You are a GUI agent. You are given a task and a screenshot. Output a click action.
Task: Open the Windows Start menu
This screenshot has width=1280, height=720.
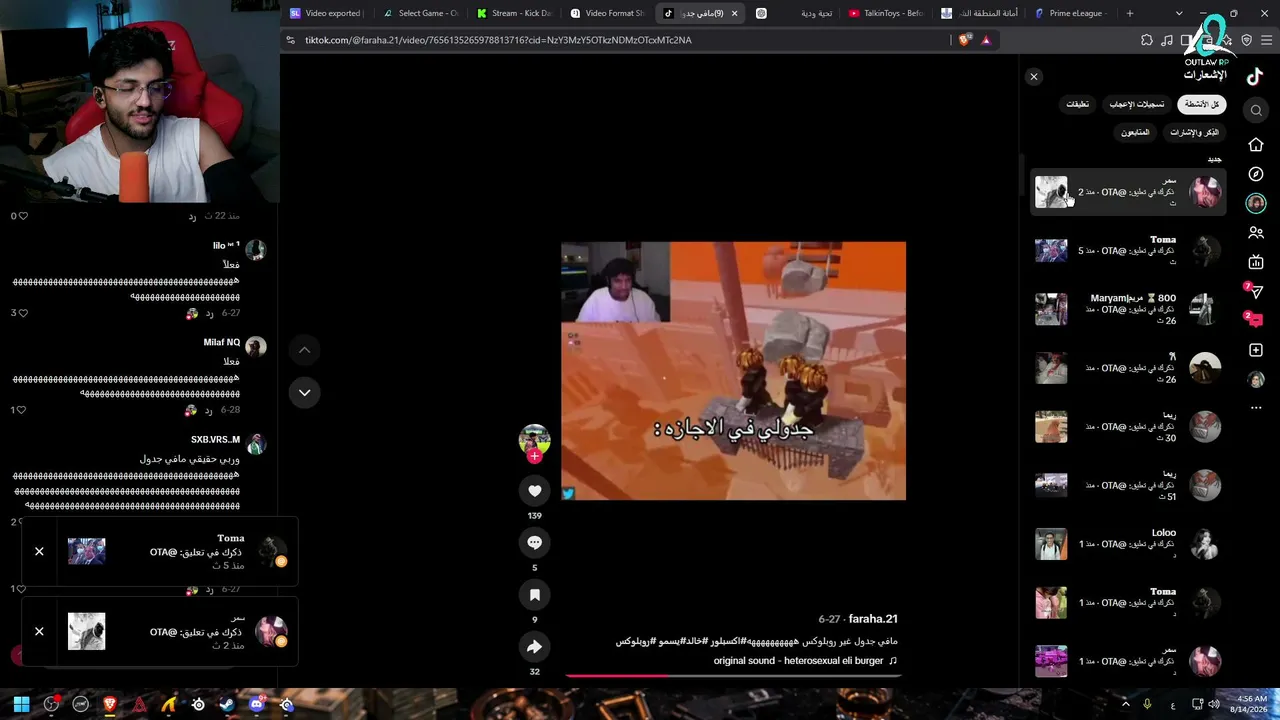(x=21, y=704)
